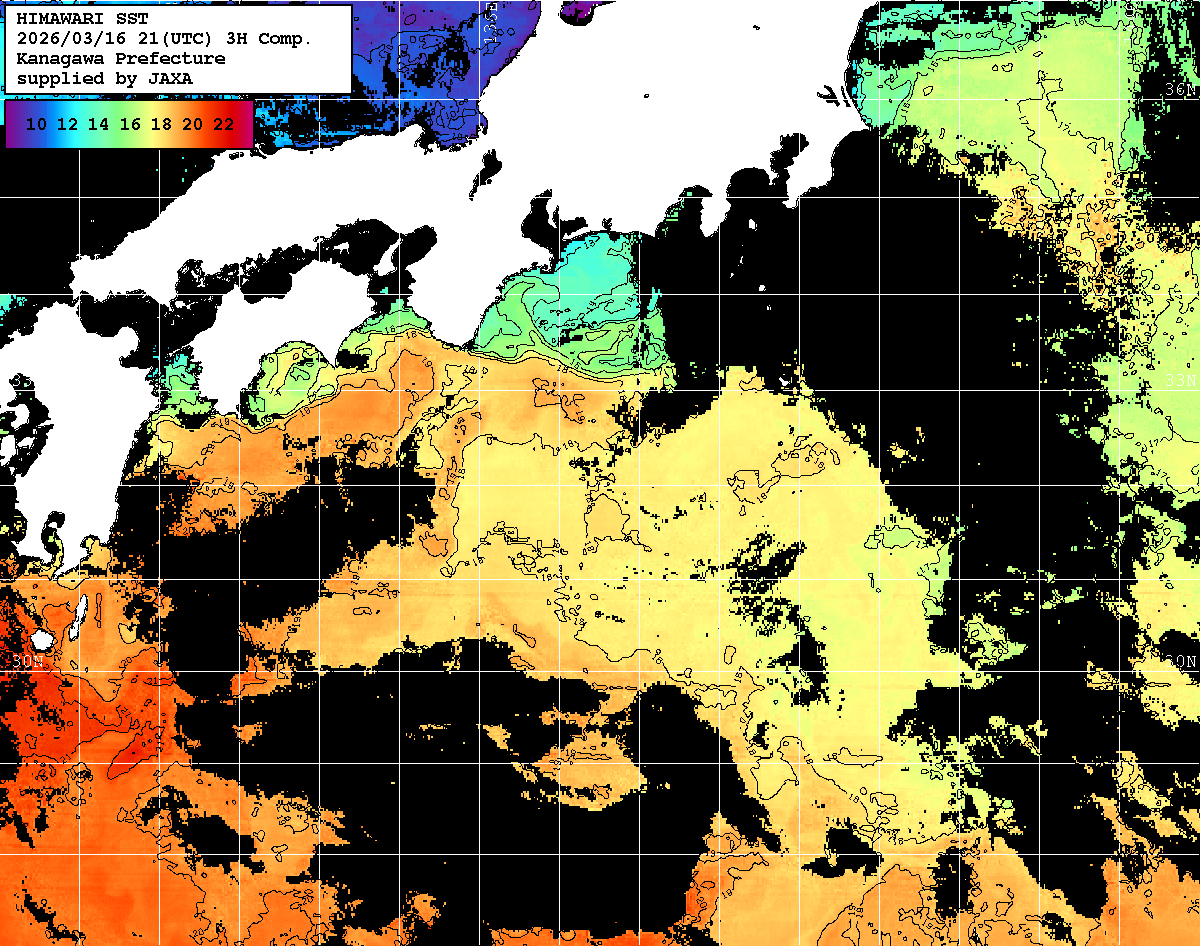
Task: Pick the 12 degree value on color scale
Action: tap(67, 125)
